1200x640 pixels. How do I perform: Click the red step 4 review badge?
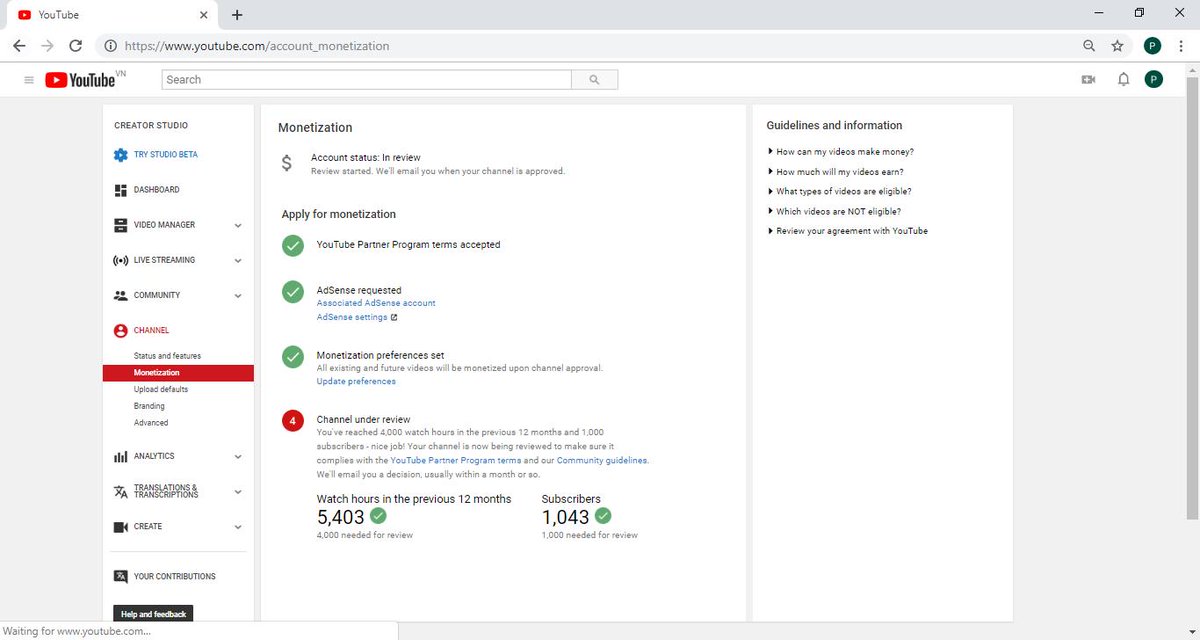click(293, 421)
